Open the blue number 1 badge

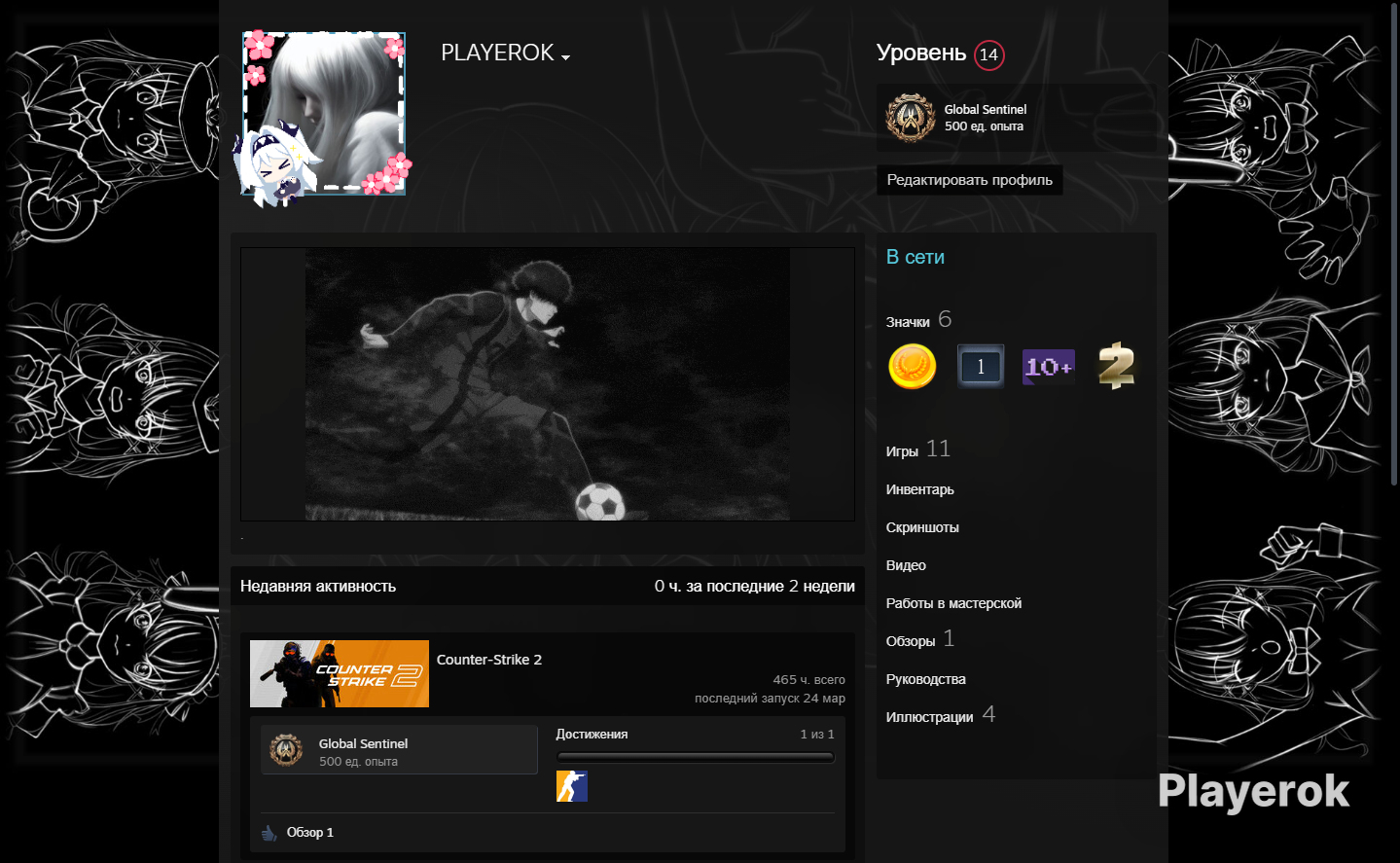click(x=980, y=367)
